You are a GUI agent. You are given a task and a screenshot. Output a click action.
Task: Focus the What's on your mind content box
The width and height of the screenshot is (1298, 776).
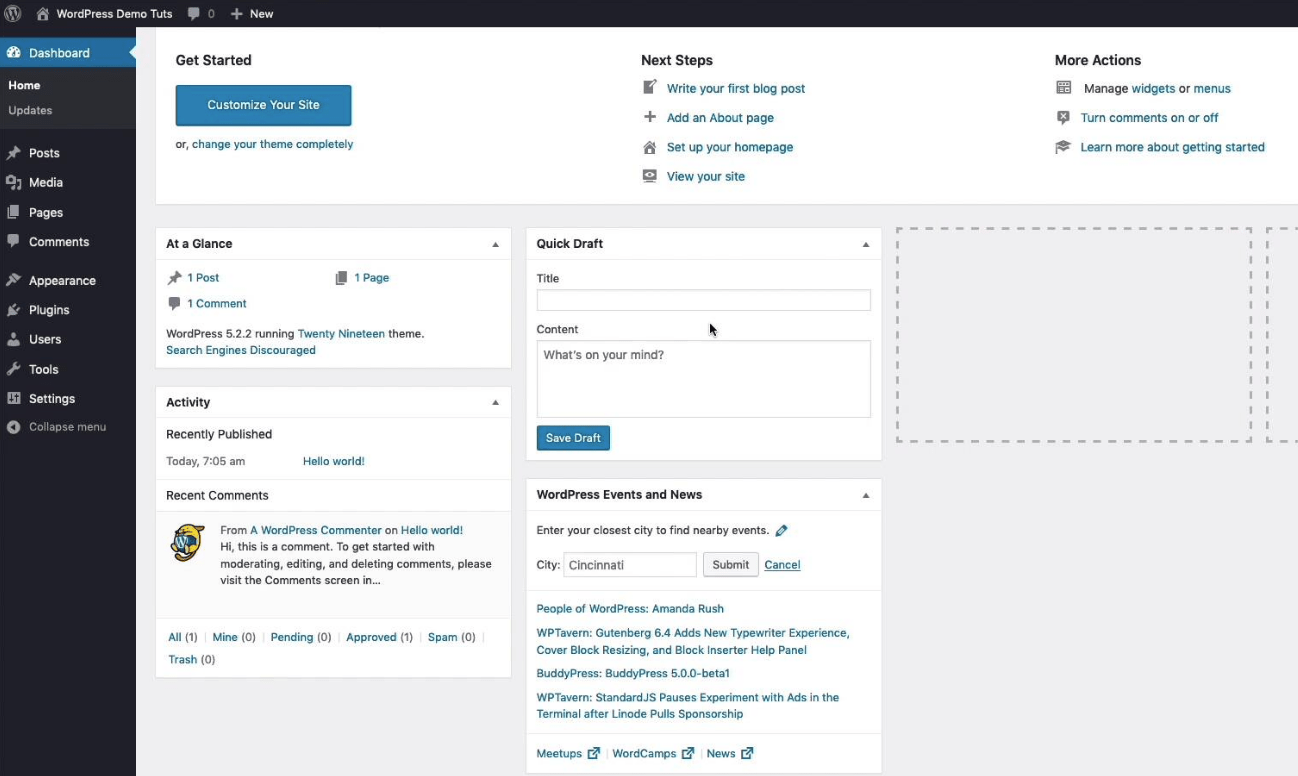[704, 379]
